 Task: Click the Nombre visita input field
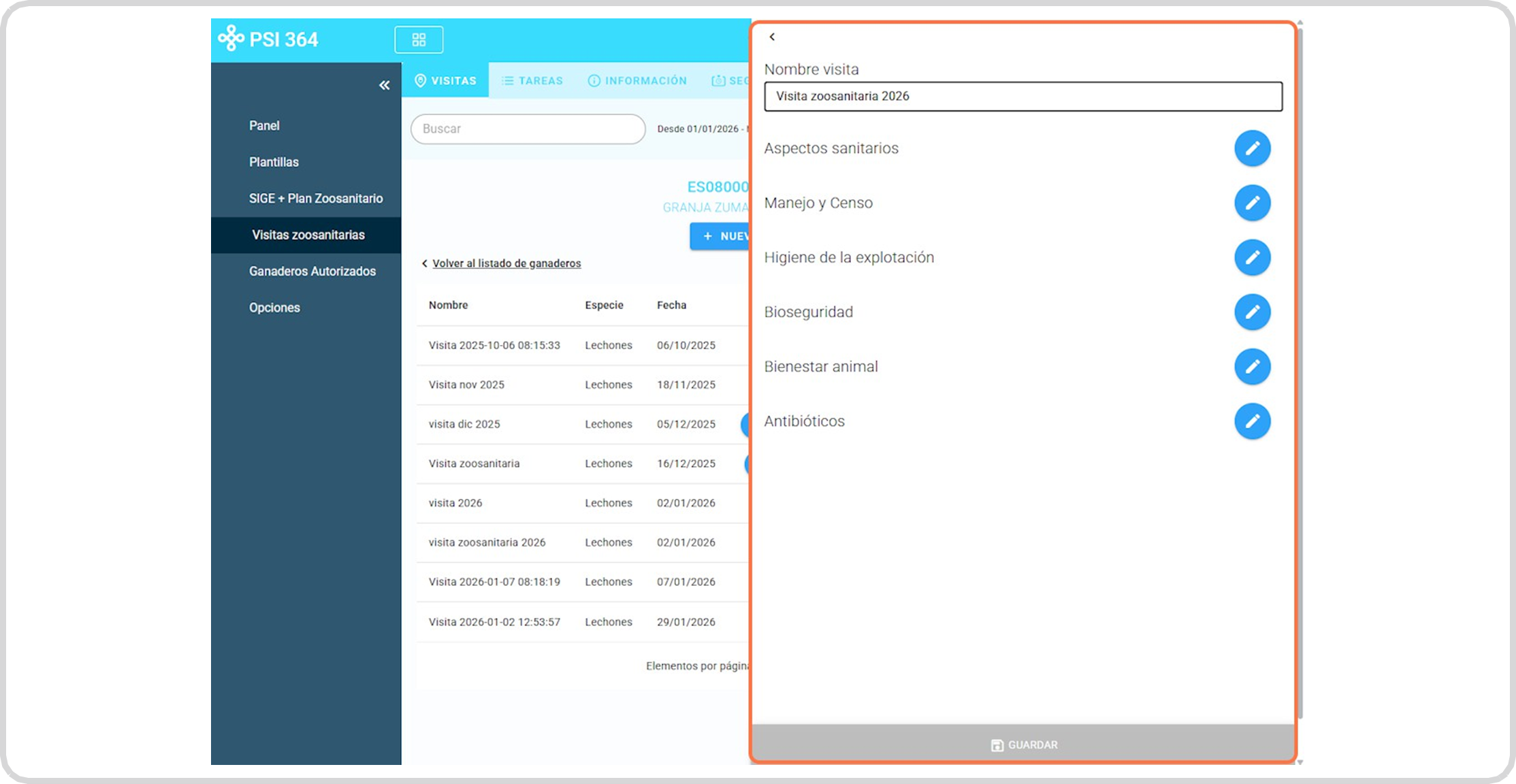coord(1022,96)
